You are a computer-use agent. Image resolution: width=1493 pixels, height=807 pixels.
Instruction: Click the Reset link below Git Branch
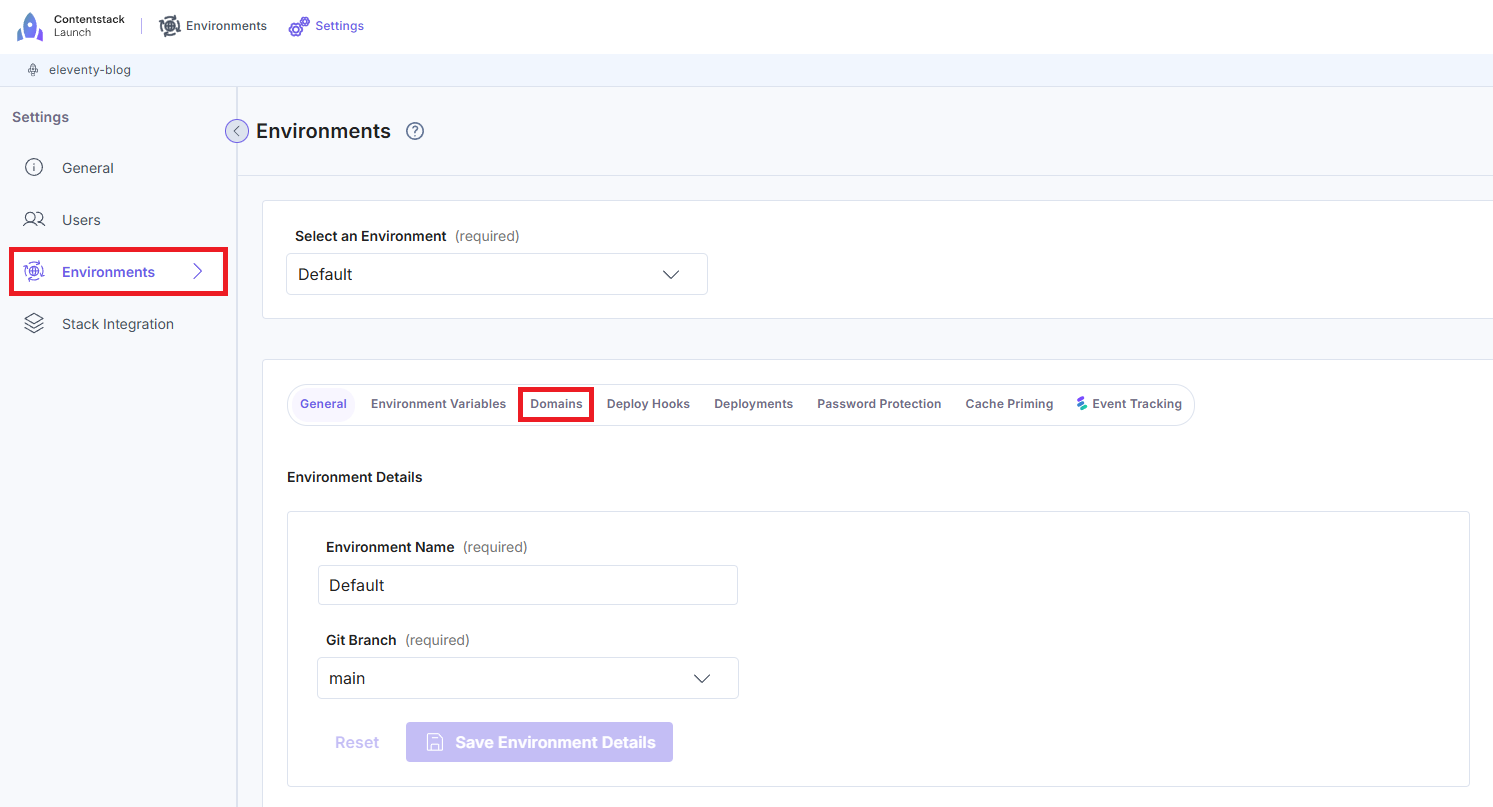pyautogui.click(x=357, y=742)
